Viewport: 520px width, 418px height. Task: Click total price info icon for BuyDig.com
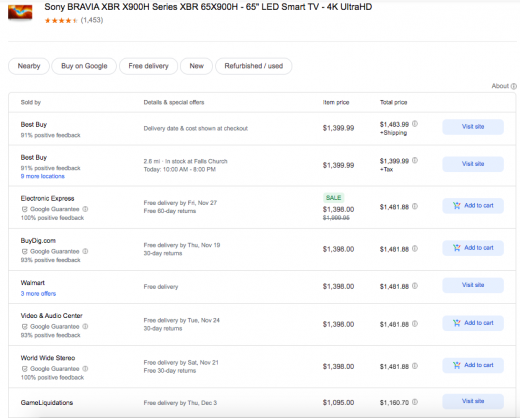415,249
